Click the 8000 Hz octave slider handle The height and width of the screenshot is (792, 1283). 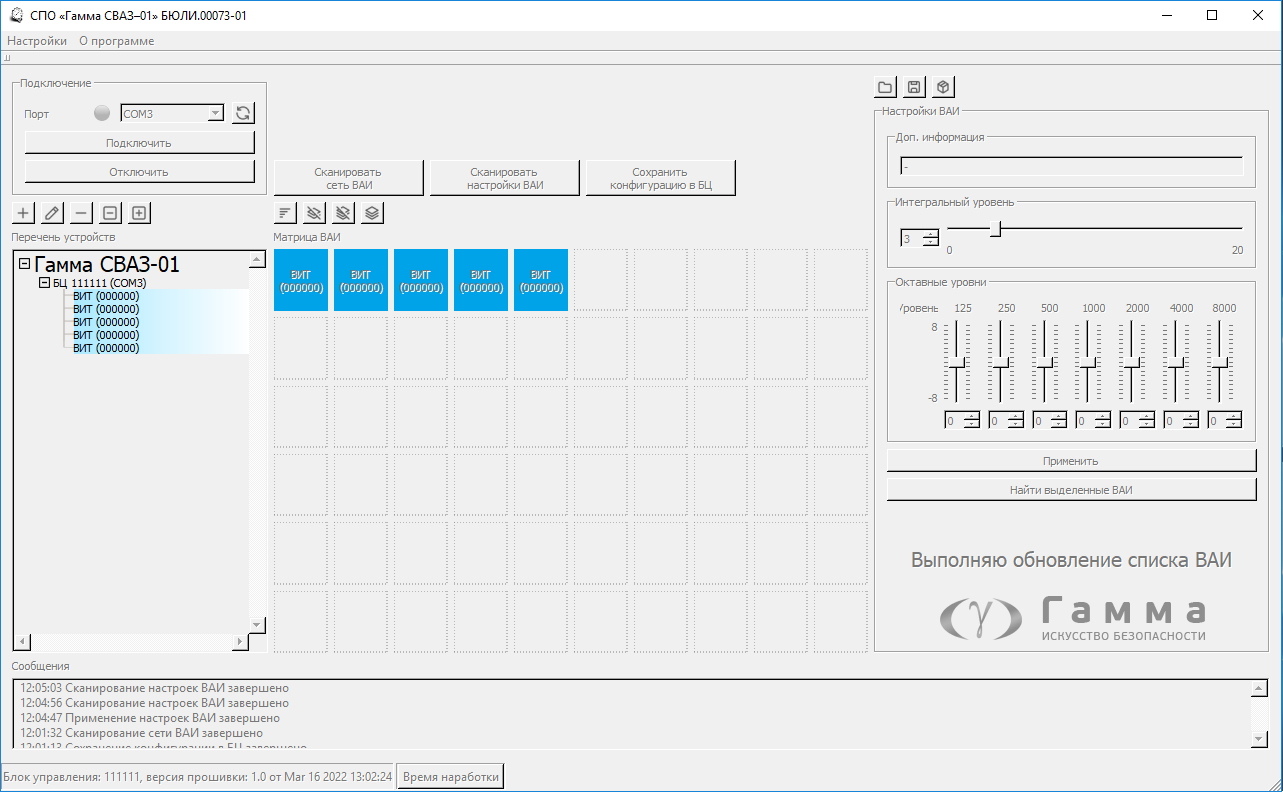(1220, 363)
